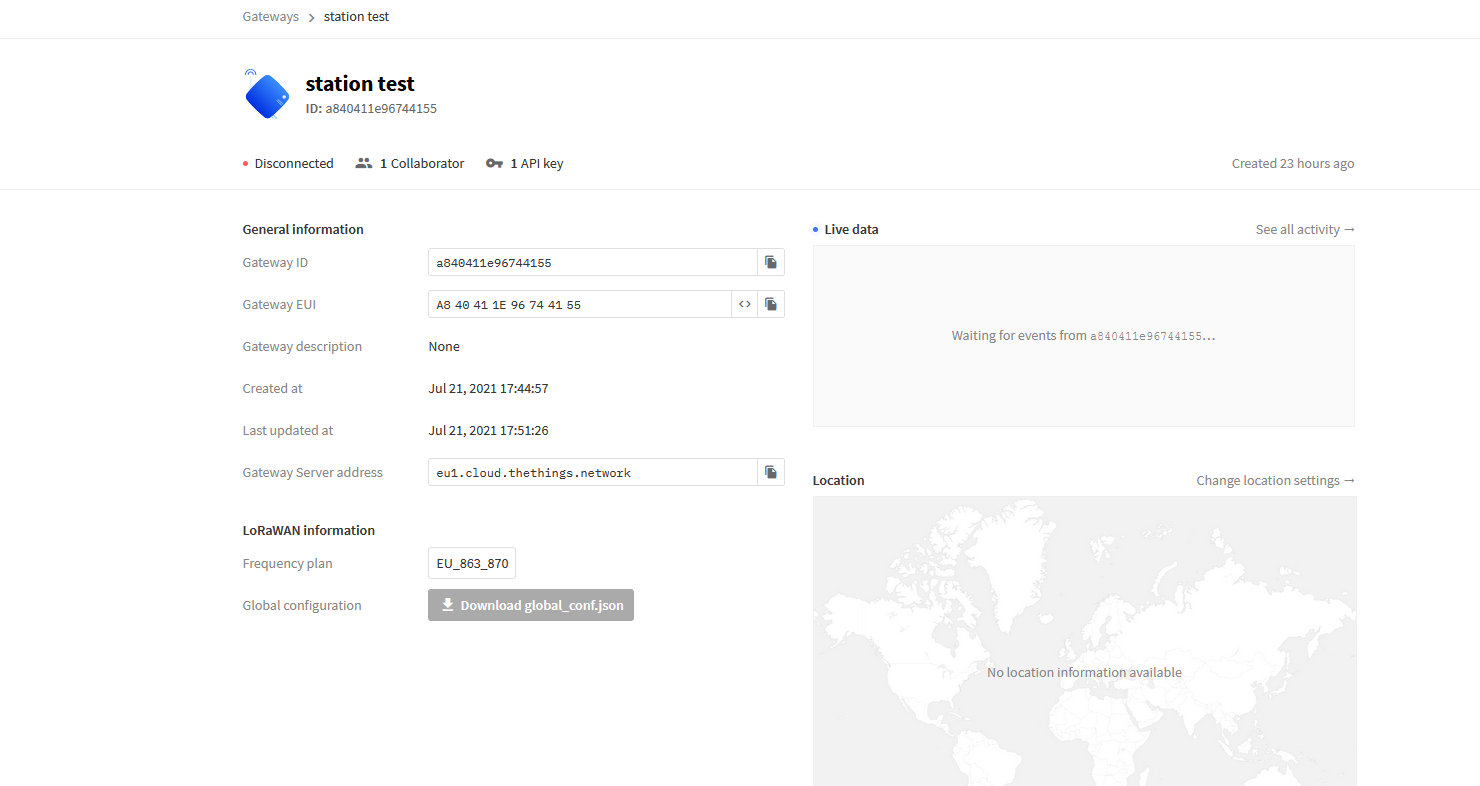
Task: Open the 1 Collaborator link
Action: [x=410, y=163]
